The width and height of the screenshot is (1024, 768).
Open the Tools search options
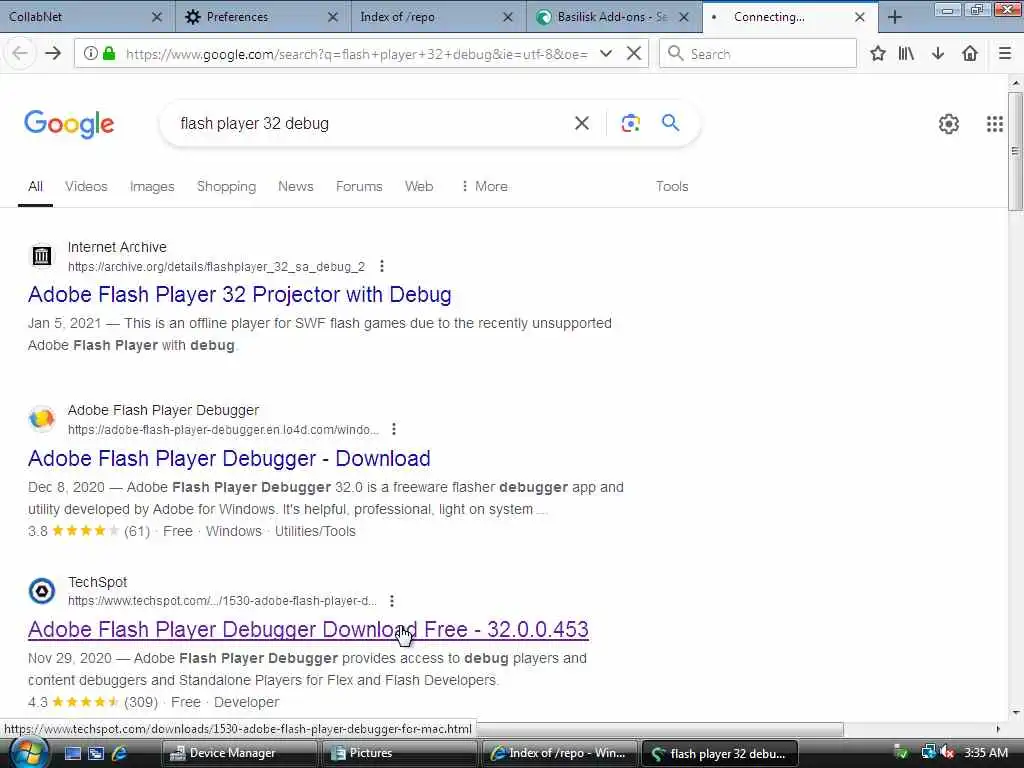pos(671,186)
